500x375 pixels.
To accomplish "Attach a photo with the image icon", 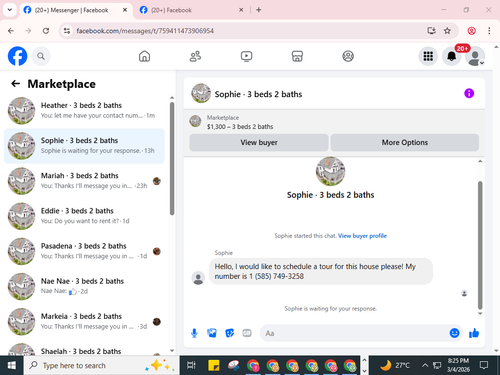I will click(x=212, y=333).
